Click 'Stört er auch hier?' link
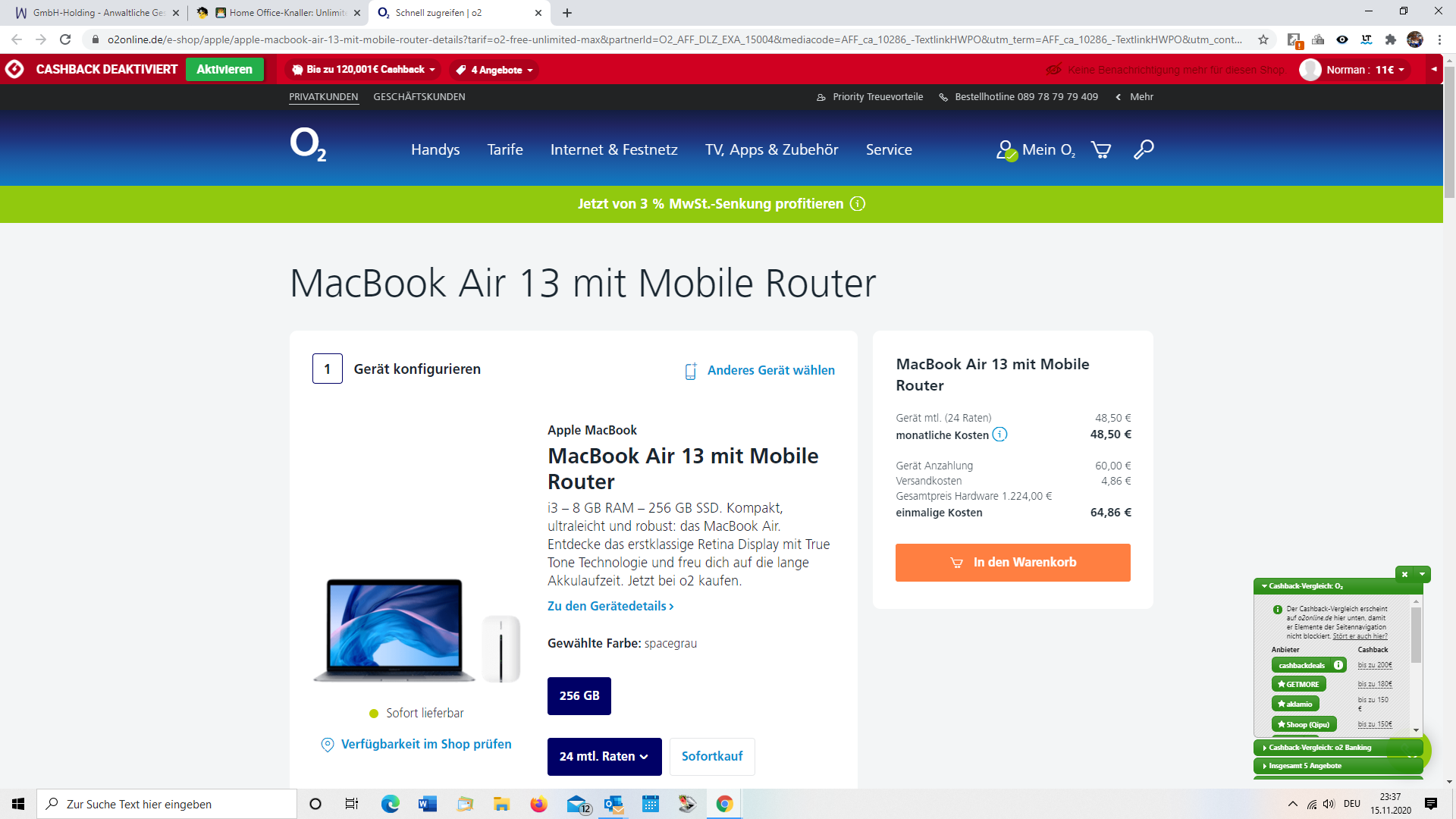The width and height of the screenshot is (1456, 819). click(1360, 636)
